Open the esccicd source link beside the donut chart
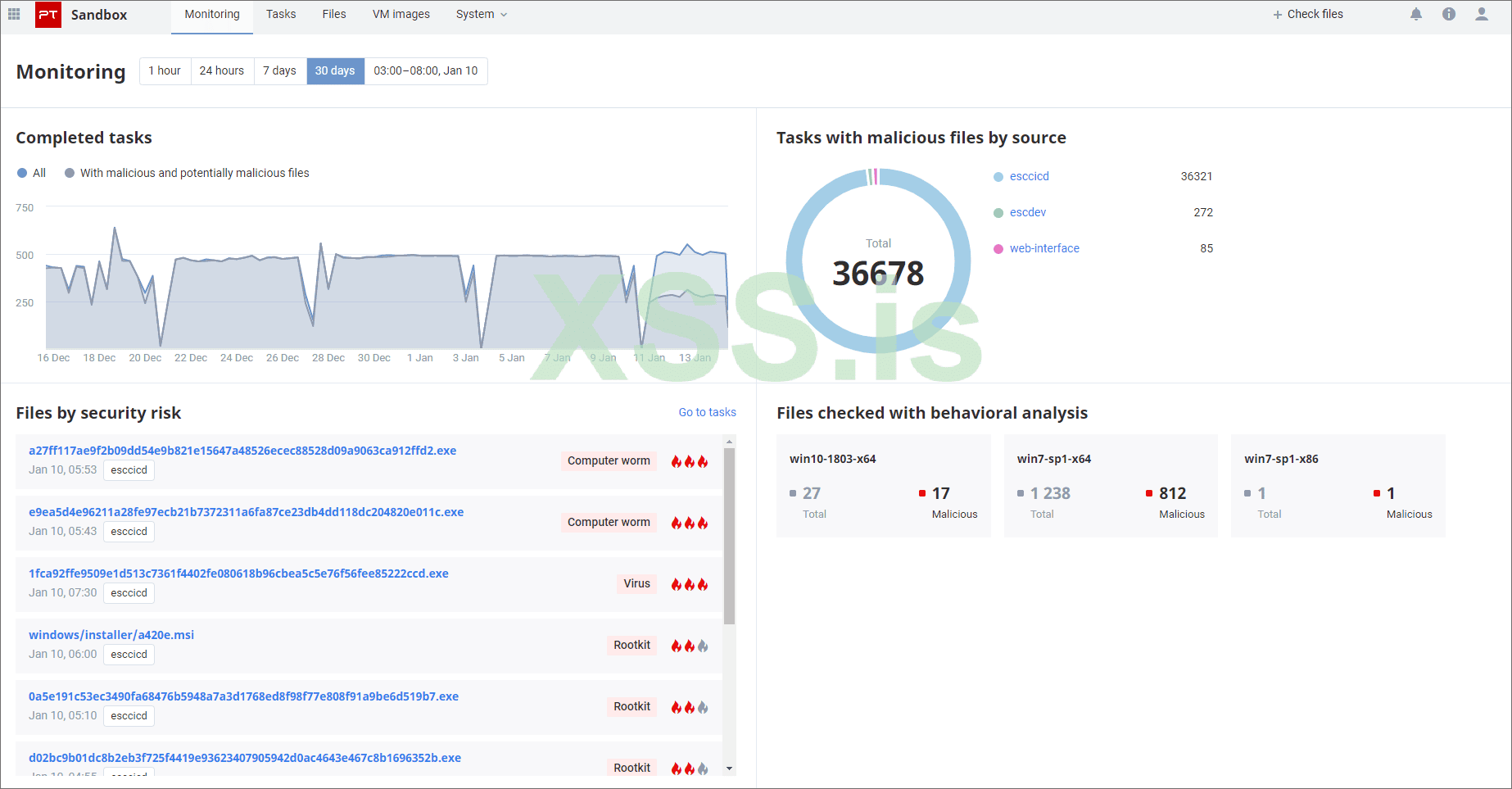 click(1029, 176)
